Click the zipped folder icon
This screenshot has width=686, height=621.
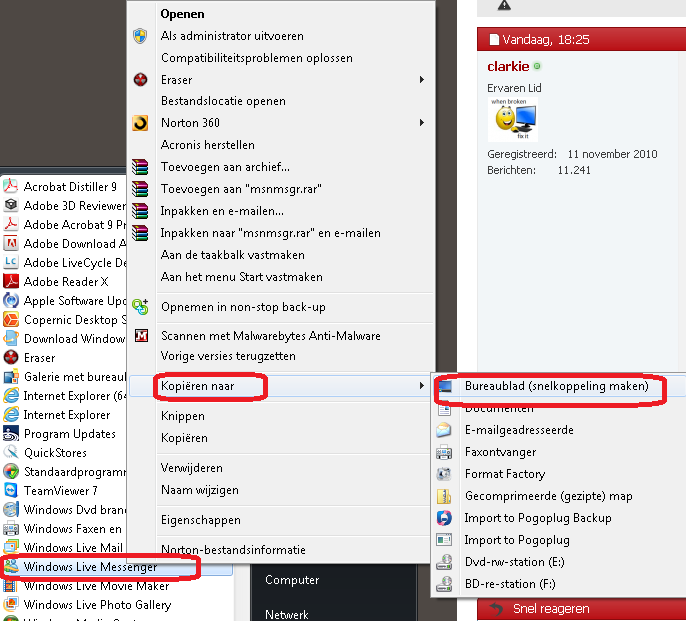click(x=444, y=496)
